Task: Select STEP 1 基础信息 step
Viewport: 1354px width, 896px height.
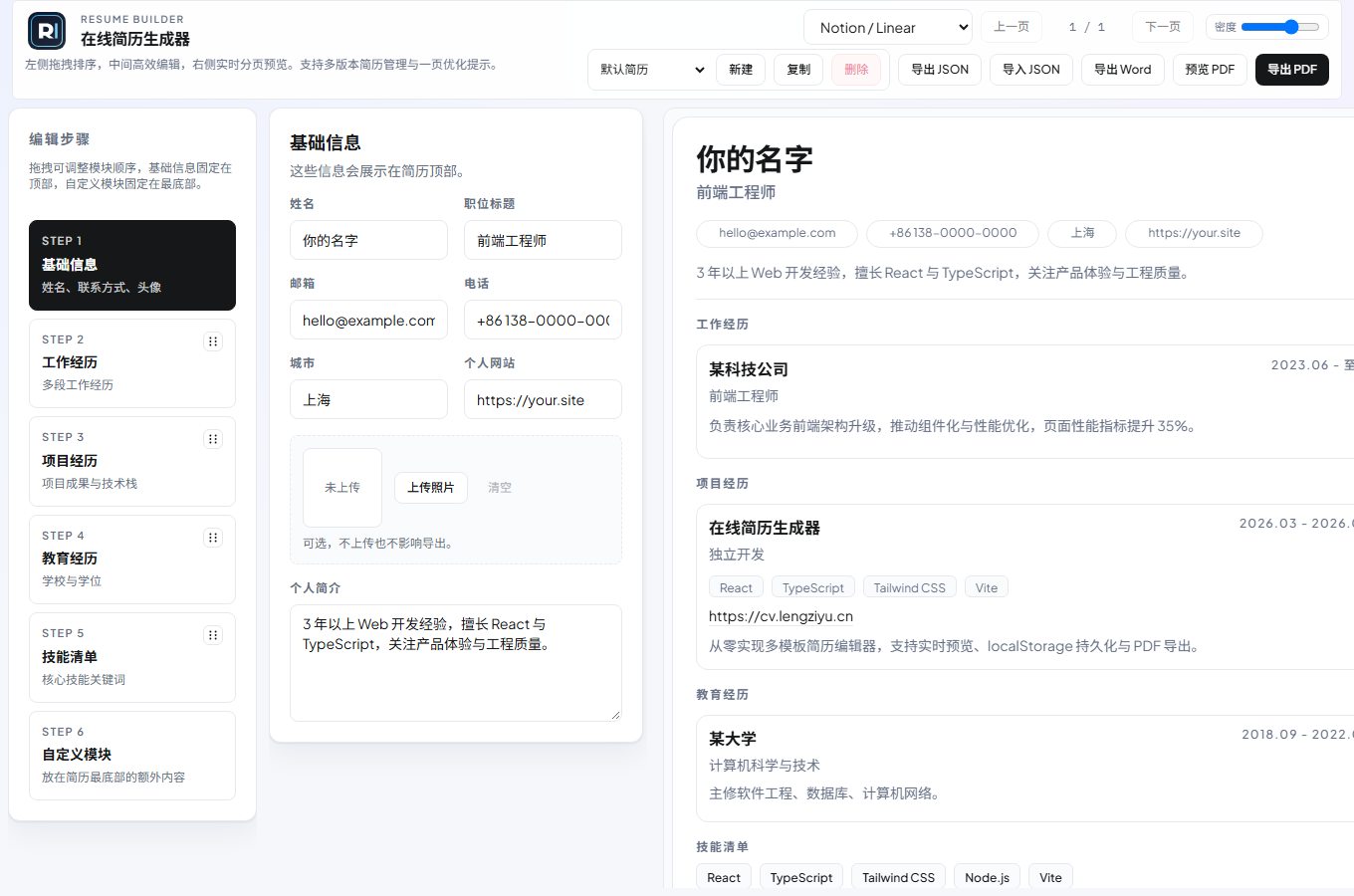Action: tap(132, 265)
